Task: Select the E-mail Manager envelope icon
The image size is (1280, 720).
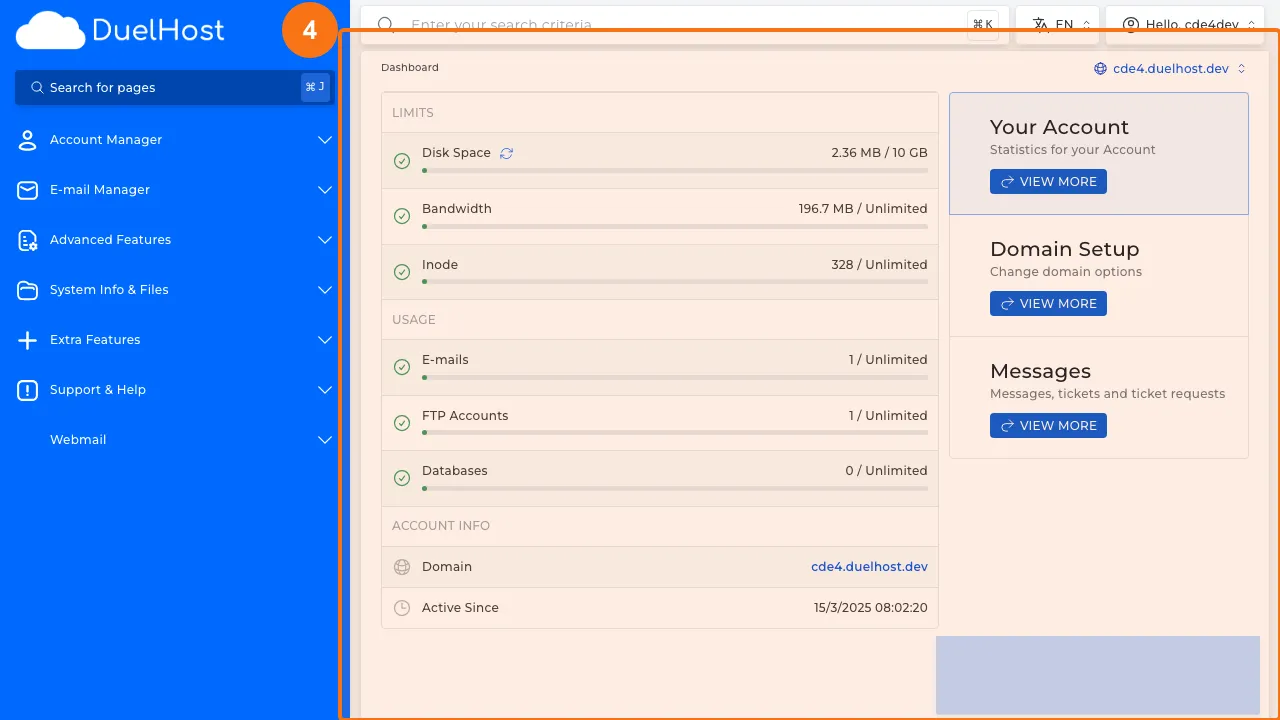Action: click(27, 190)
